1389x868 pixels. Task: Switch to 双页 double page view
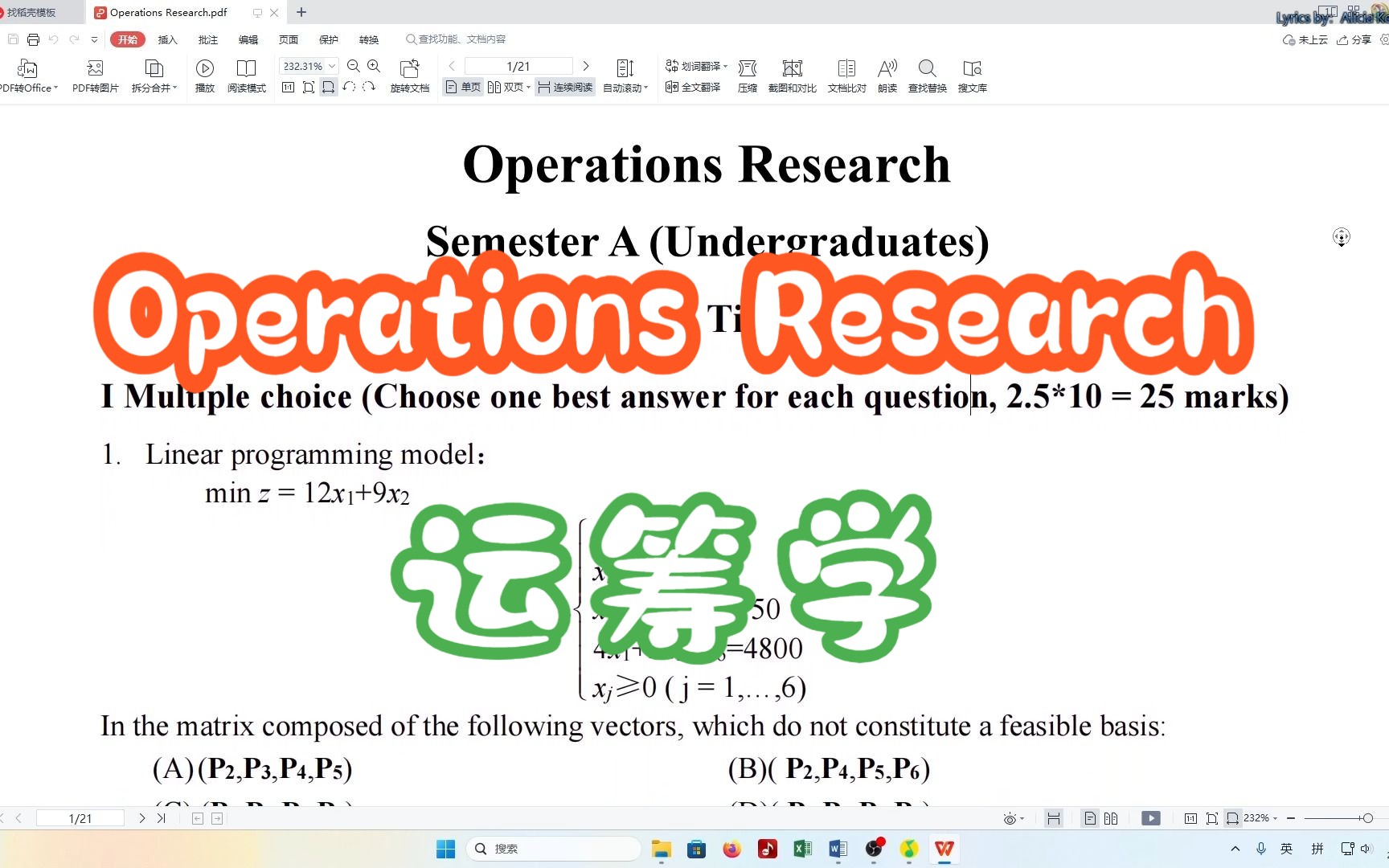[x=509, y=87]
